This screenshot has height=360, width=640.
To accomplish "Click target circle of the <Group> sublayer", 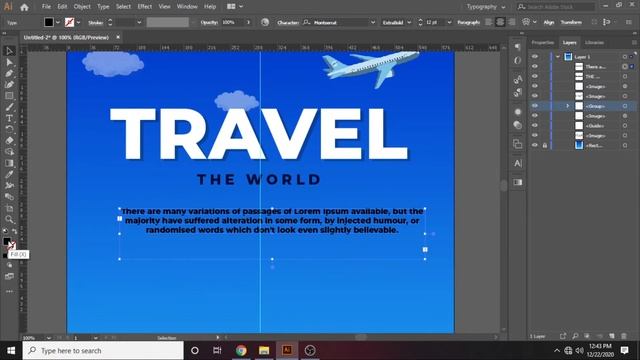I will pos(624,106).
